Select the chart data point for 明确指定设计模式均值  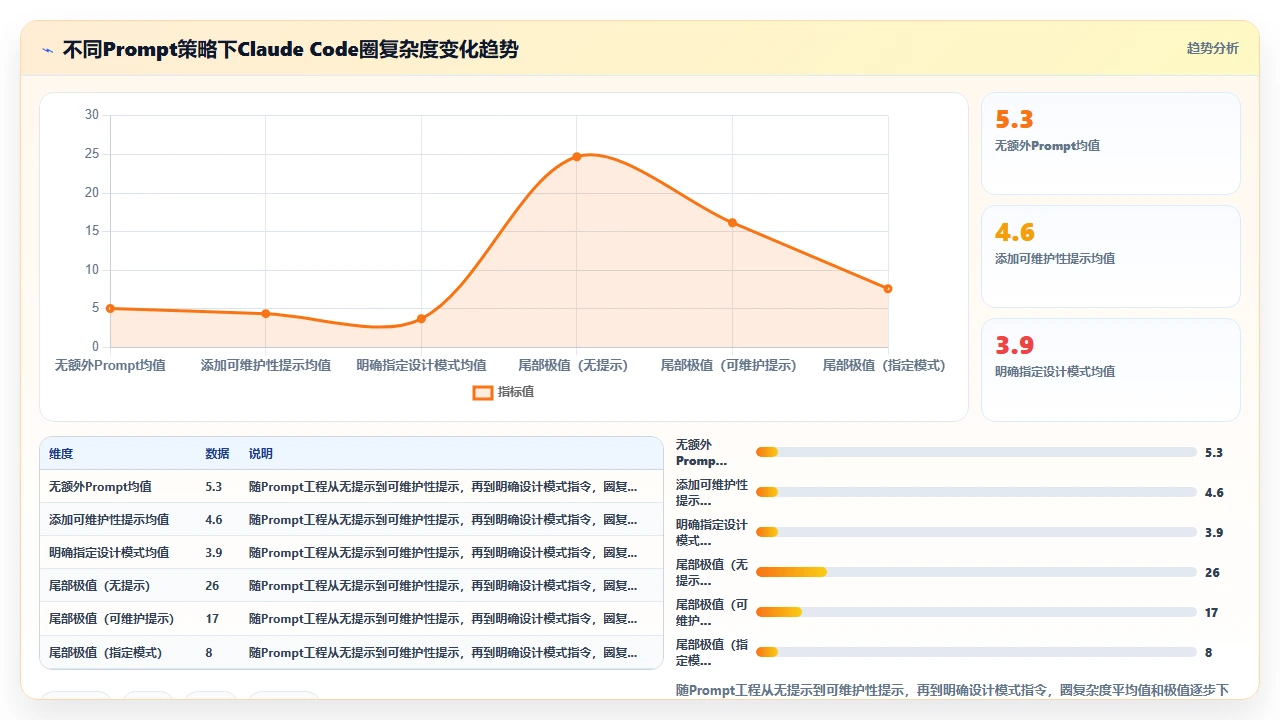tap(421, 319)
